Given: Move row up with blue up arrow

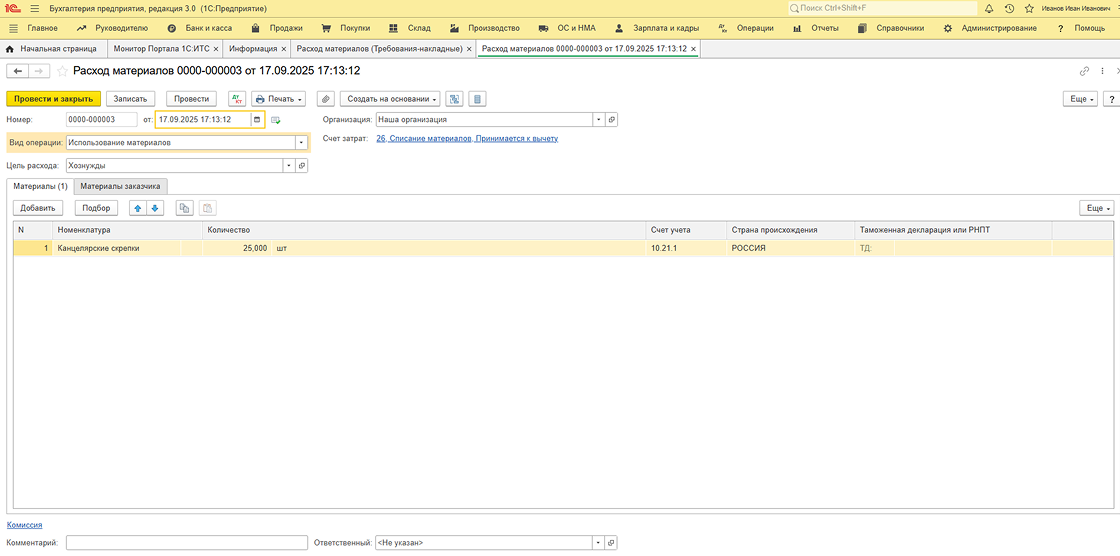Looking at the screenshot, I should [138, 208].
